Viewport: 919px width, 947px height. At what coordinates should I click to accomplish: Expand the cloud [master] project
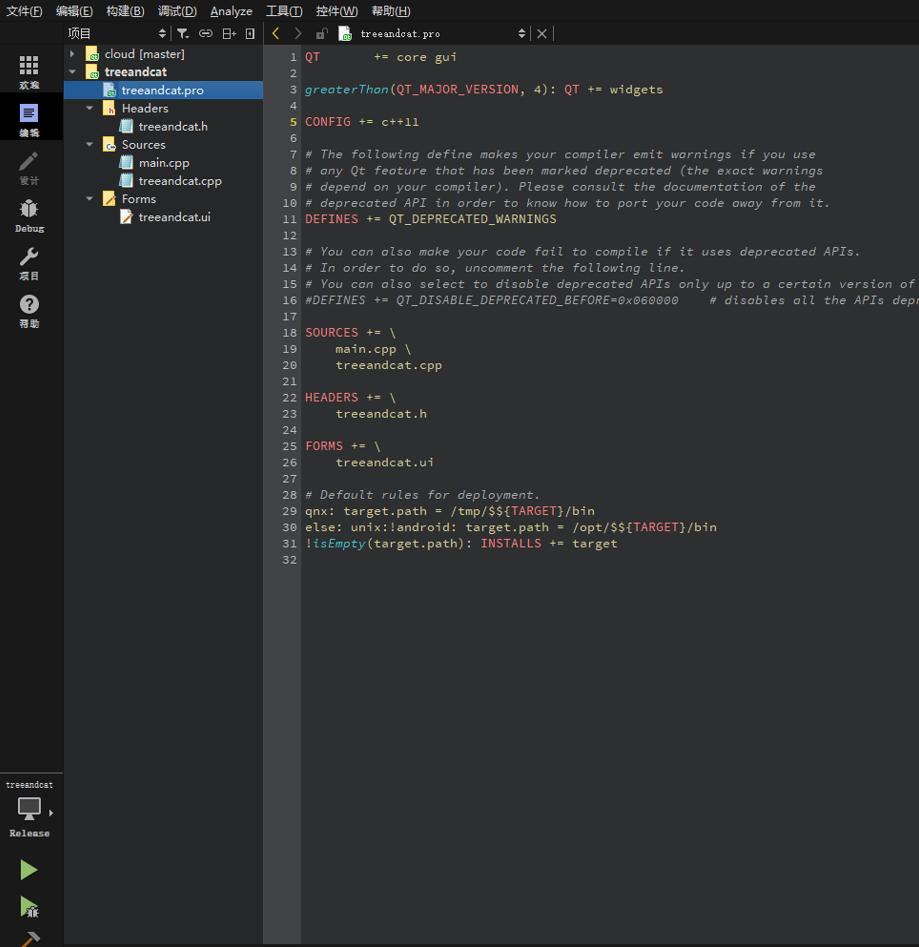(72, 54)
